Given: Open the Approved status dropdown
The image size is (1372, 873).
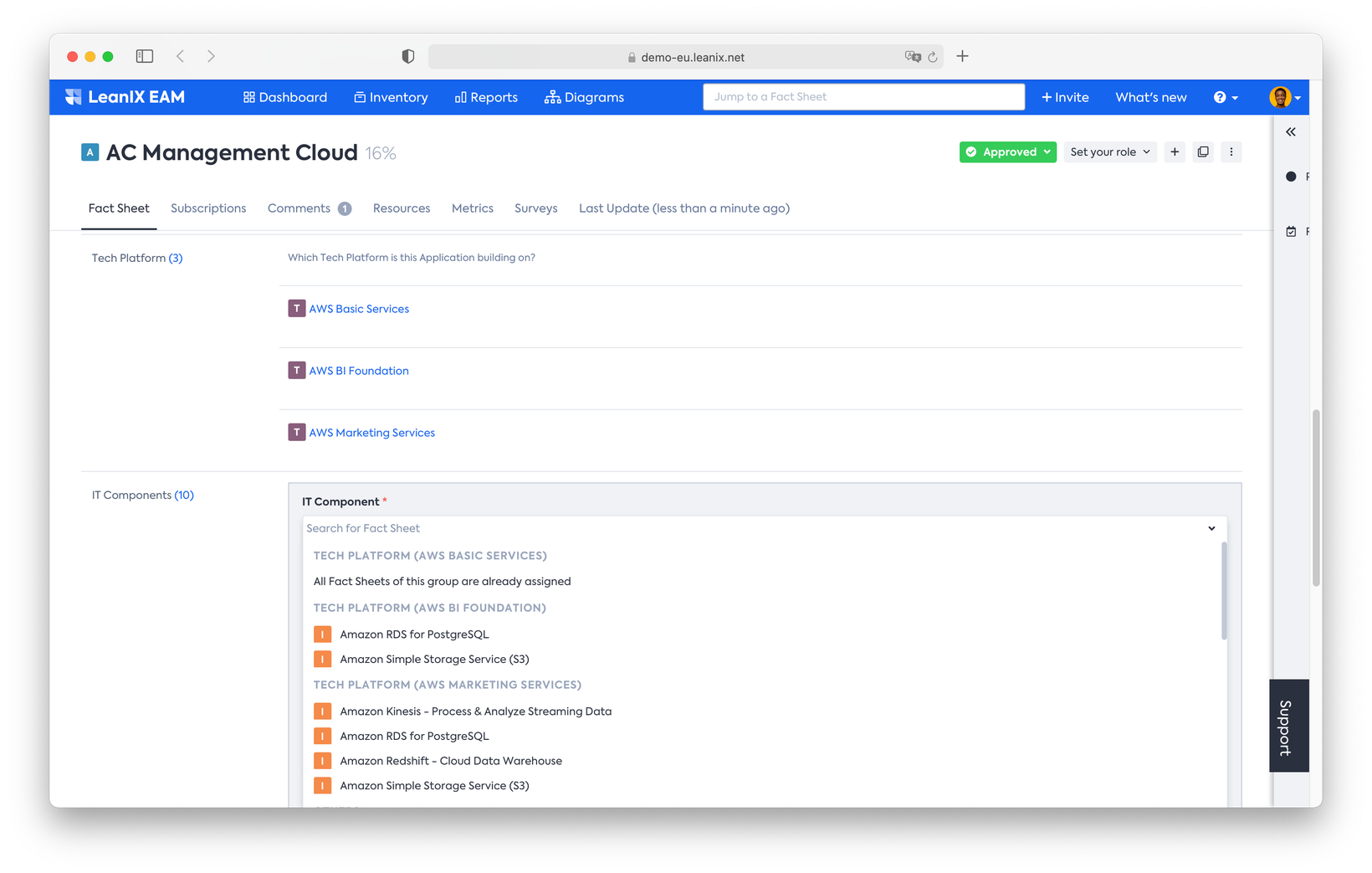Looking at the screenshot, I should (x=1007, y=152).
